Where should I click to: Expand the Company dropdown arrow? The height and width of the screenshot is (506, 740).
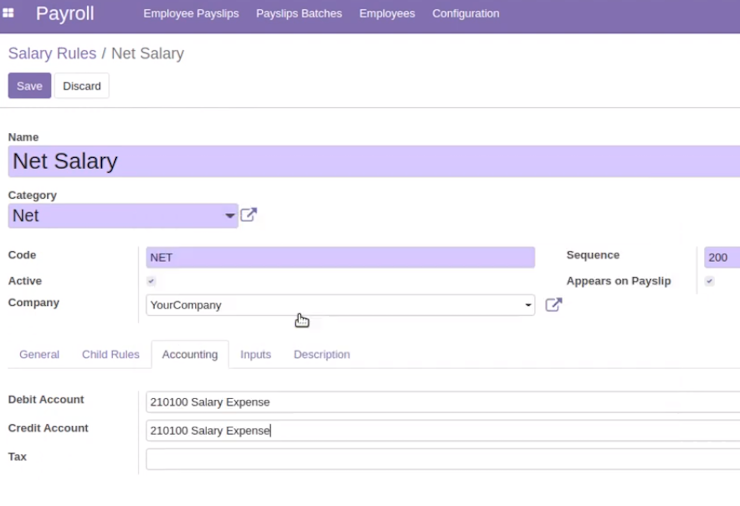click(x=528, y=305)
